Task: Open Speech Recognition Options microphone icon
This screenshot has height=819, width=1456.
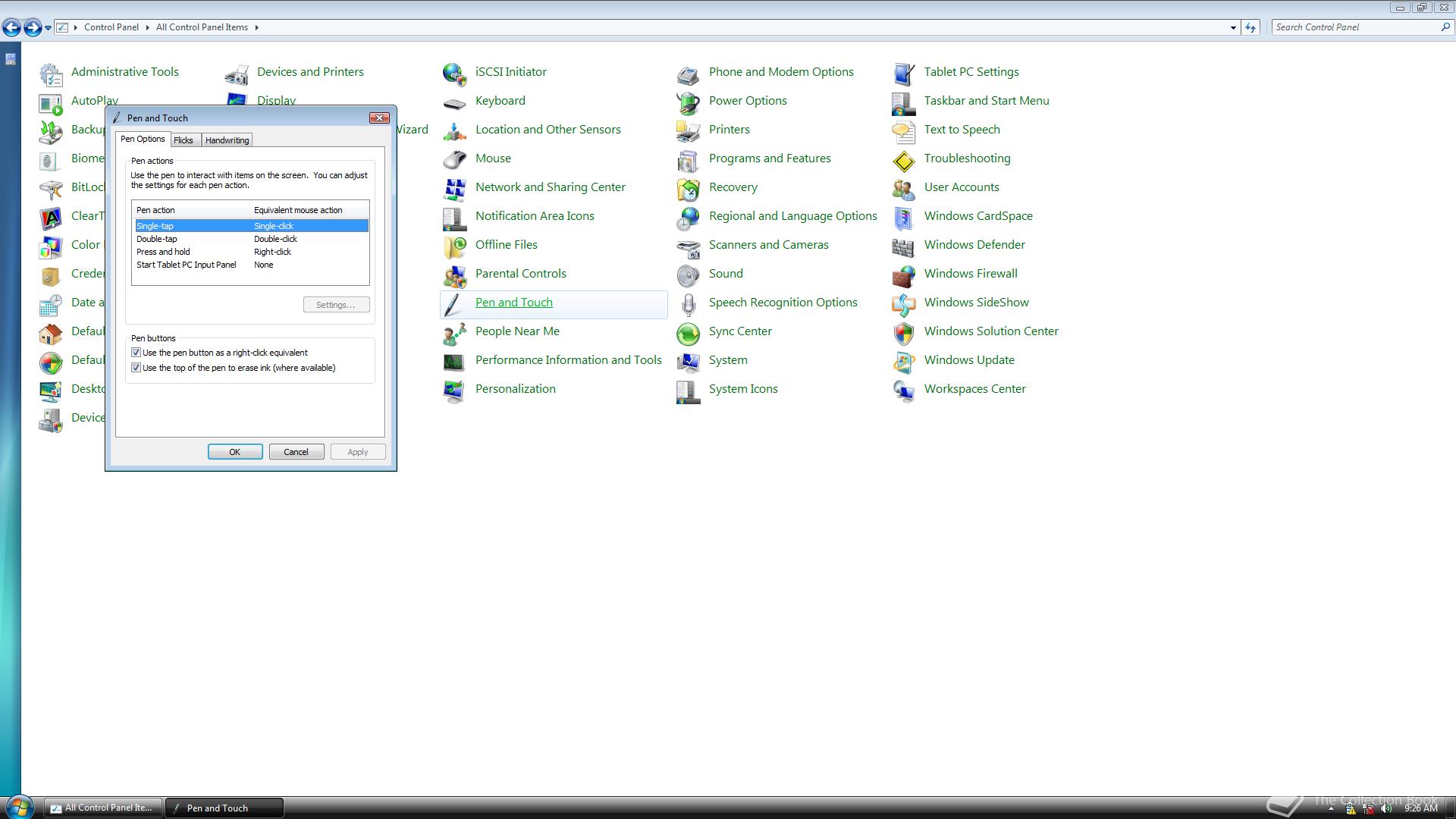Action: pos(688,304)
